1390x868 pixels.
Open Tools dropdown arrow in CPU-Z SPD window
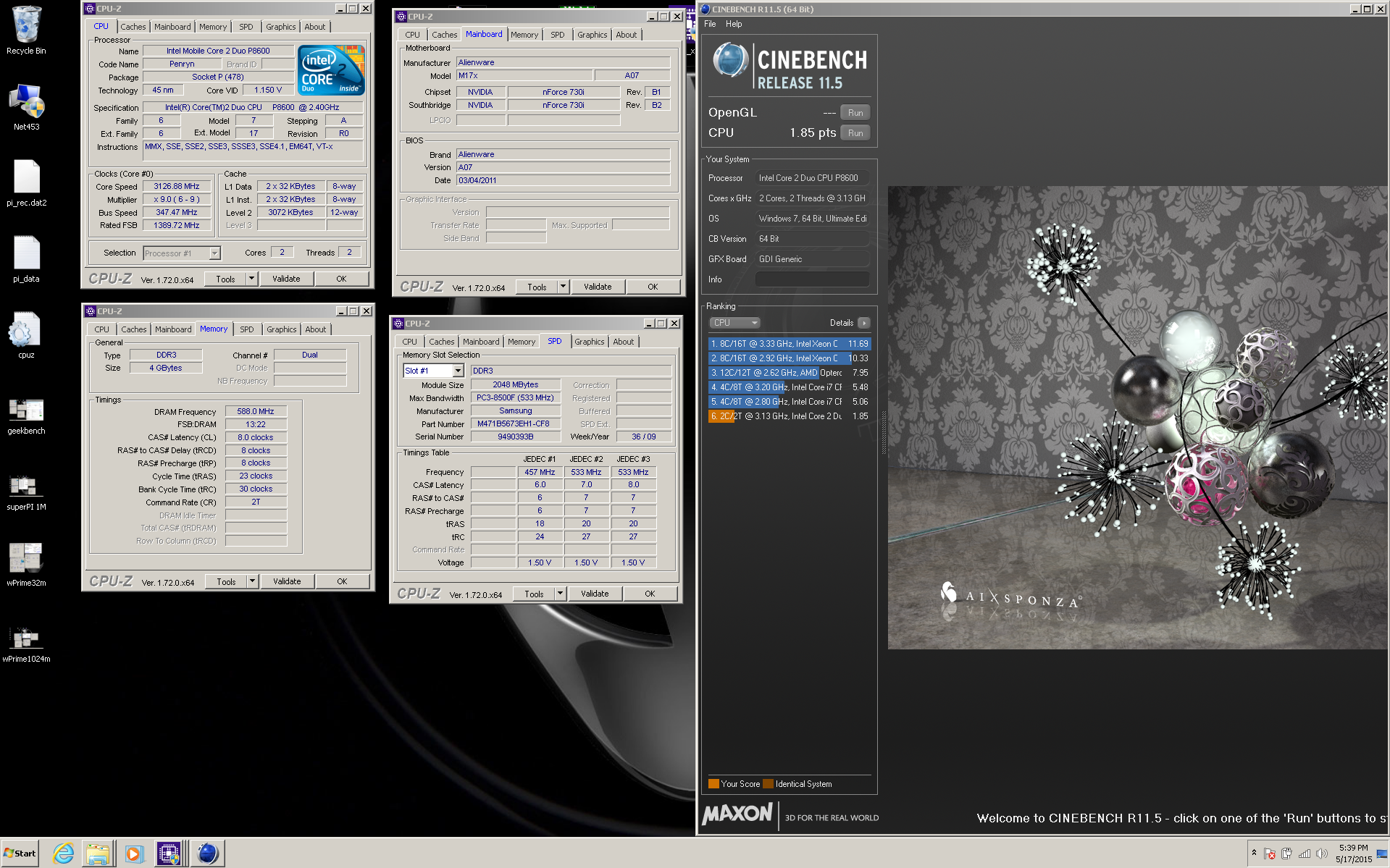pos(561,594)
